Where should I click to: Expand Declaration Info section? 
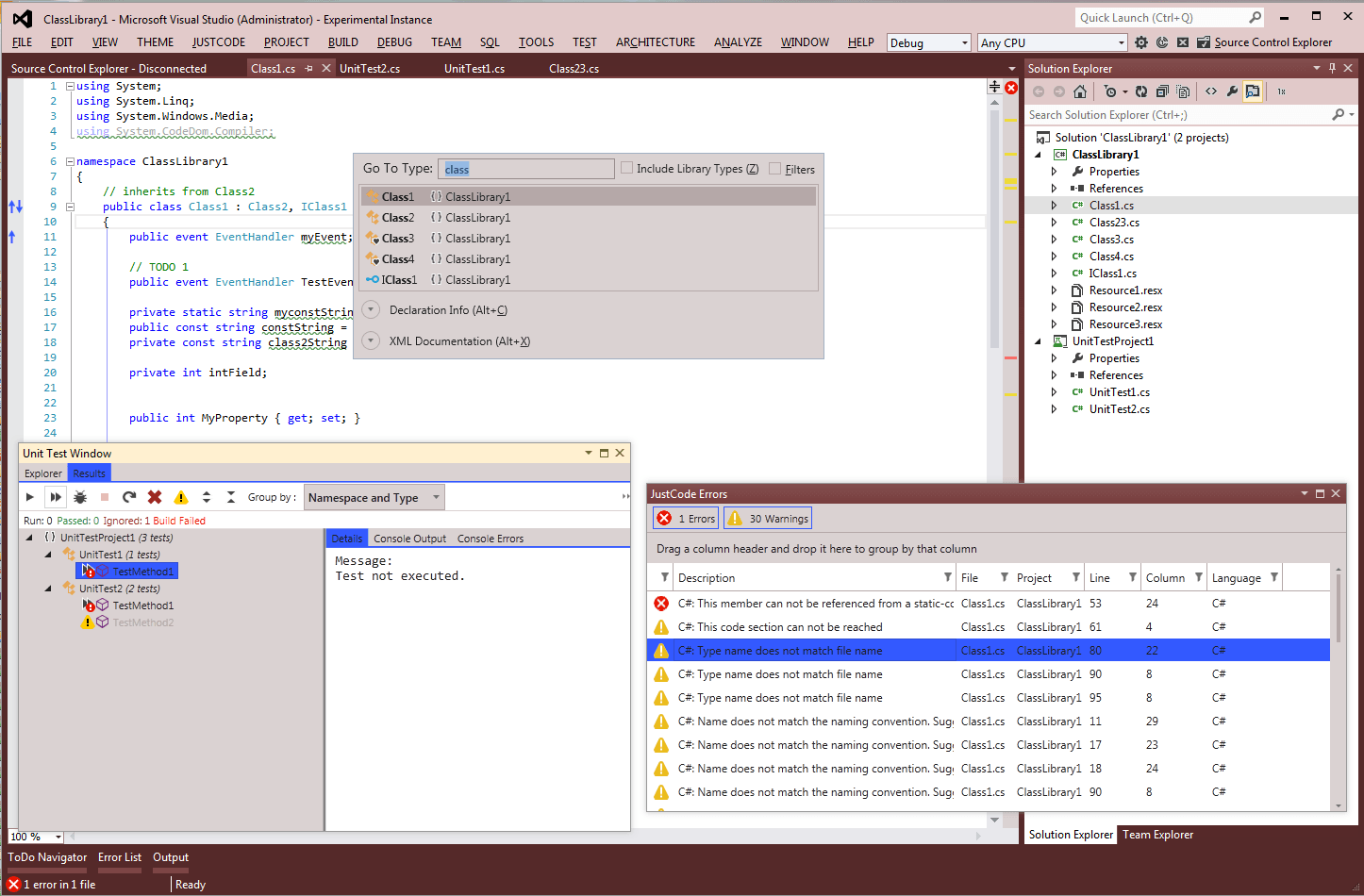371,309
